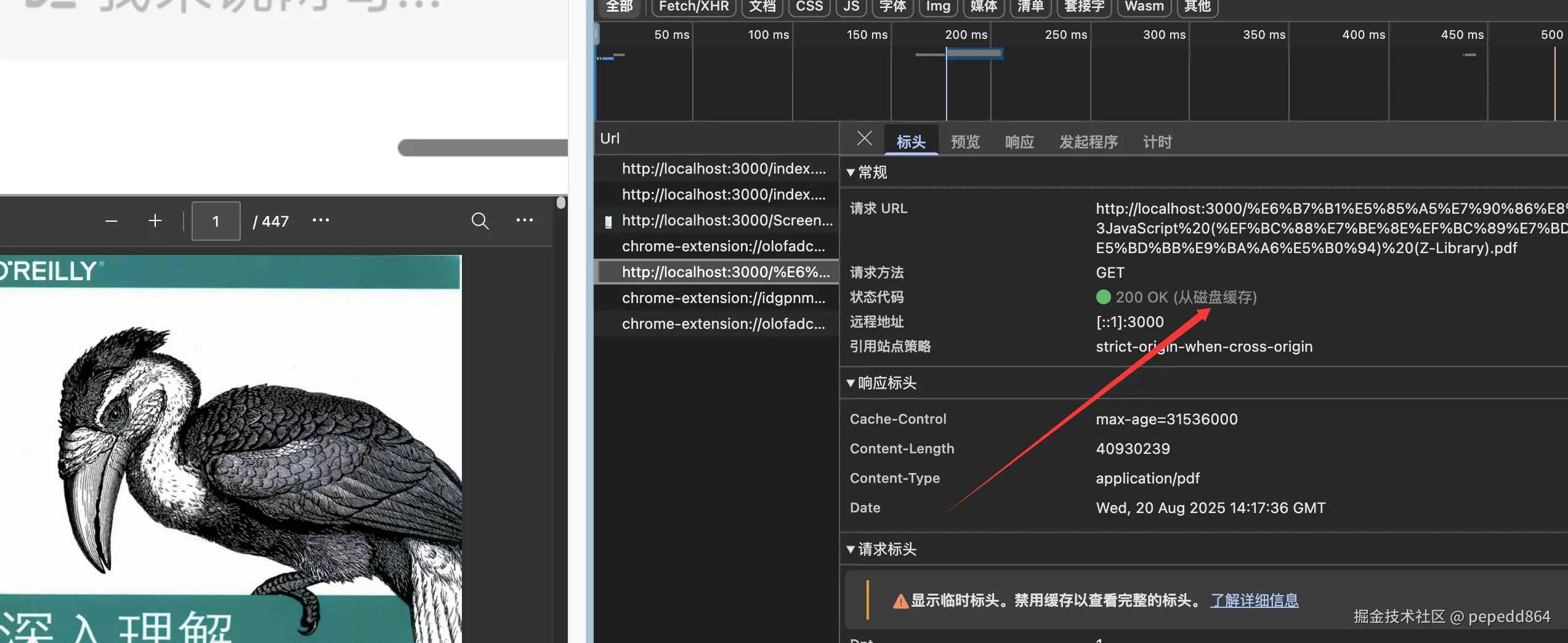Select the localhost:3000/%E6%... request row

pos(716,272)
